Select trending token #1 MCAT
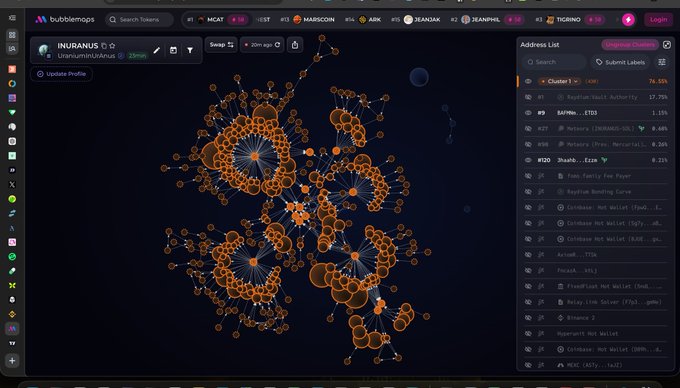Screen dimensions: 680x388 (x=218, y=20)
